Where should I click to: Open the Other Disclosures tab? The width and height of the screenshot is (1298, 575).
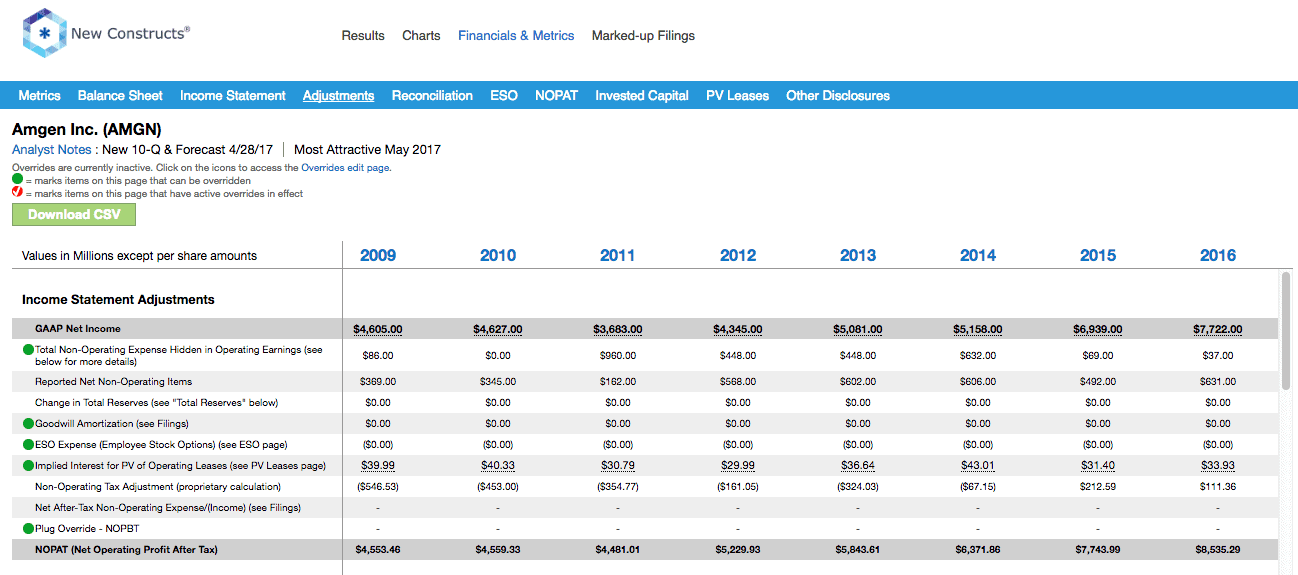coord(838,96)
